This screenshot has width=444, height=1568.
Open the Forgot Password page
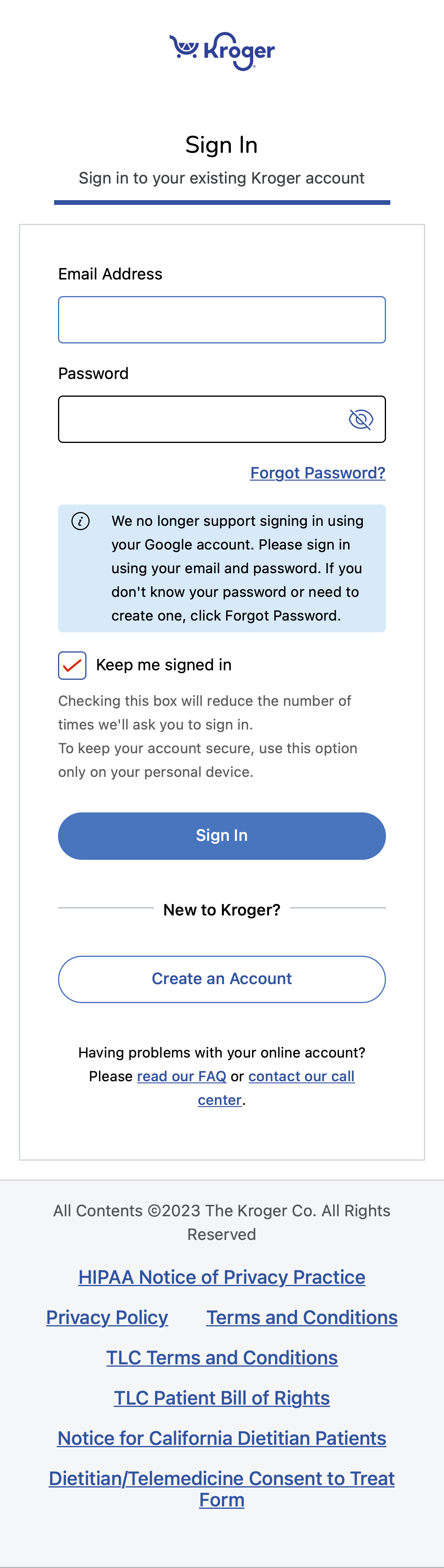[318, 473]
